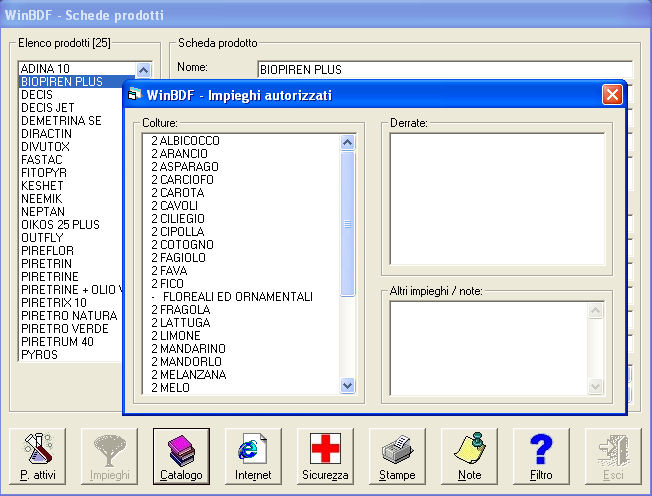
Task: Click the Colture list scroll up arrow
Action: click(x=348, y=143)
